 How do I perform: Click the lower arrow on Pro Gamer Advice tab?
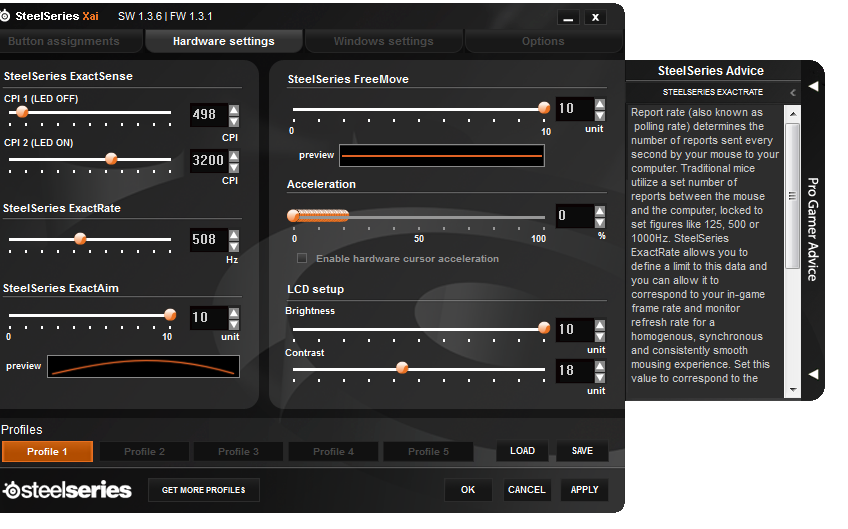[813, 374]
